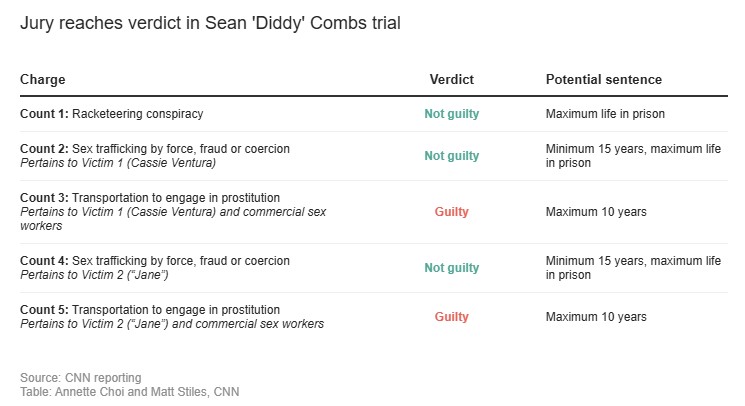Select the Verdict column header

point(451,79)
